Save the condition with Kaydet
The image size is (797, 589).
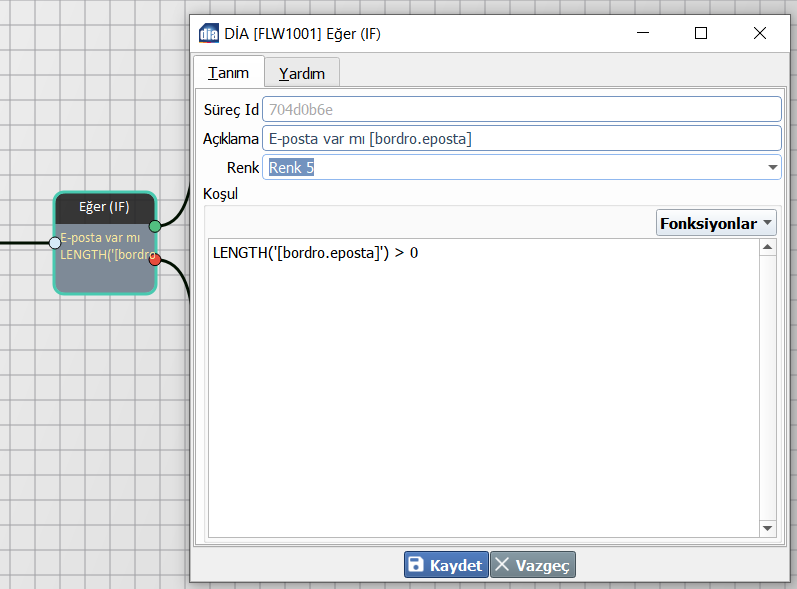pos(446,565)
